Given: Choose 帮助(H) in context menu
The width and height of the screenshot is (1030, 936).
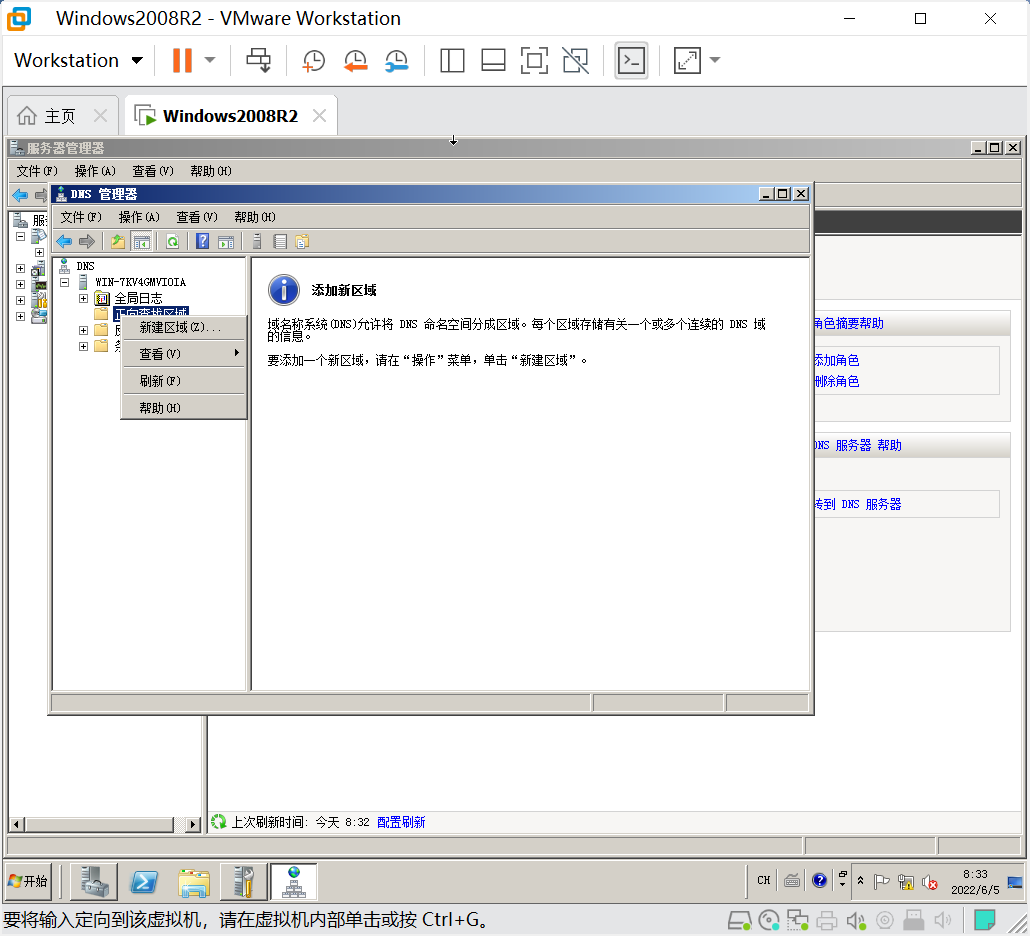Looking at the screenshot, I should 184,408.
